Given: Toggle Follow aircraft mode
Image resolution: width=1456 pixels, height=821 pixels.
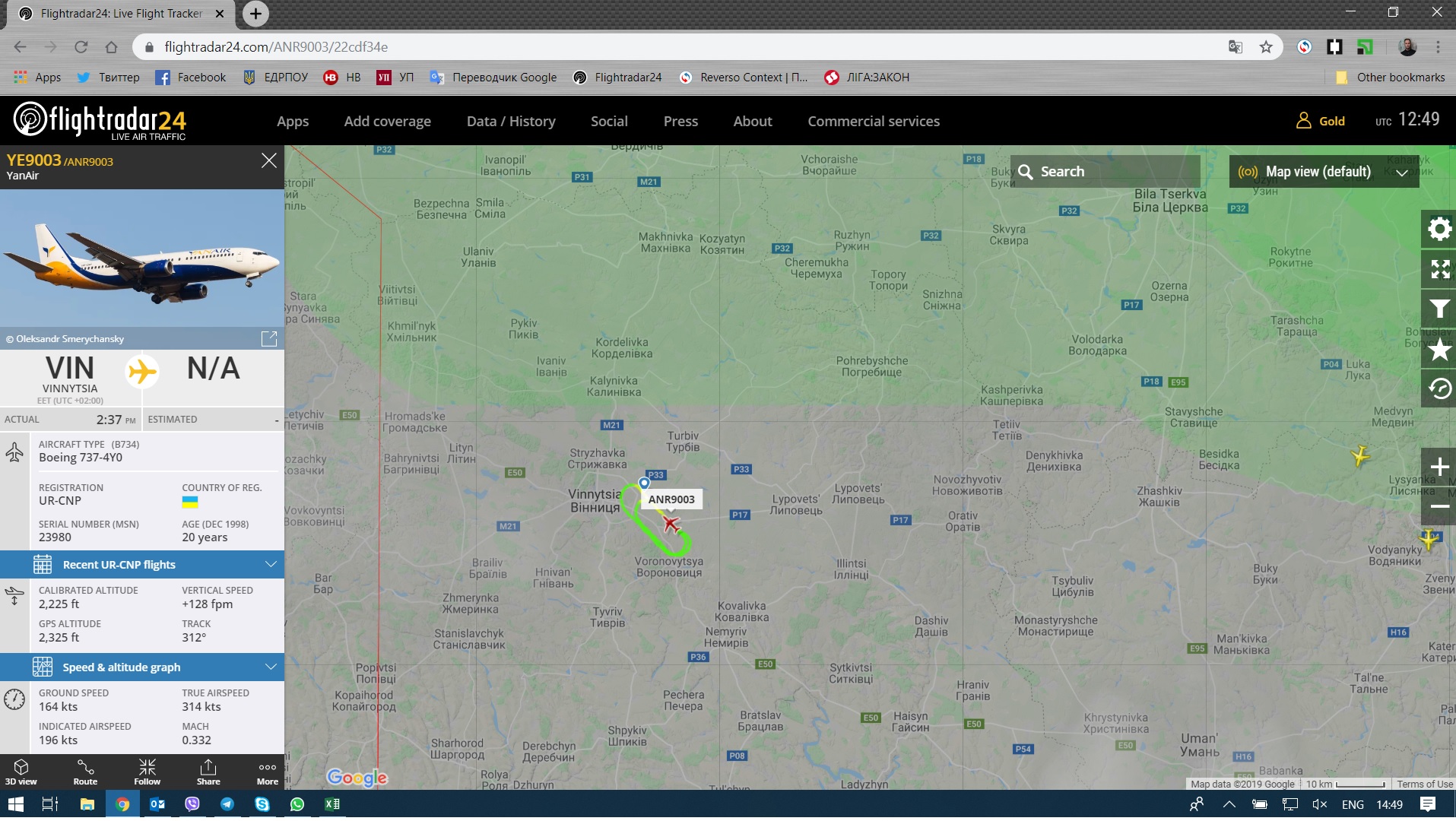Looking at the screenshot, I should [147, 772].
